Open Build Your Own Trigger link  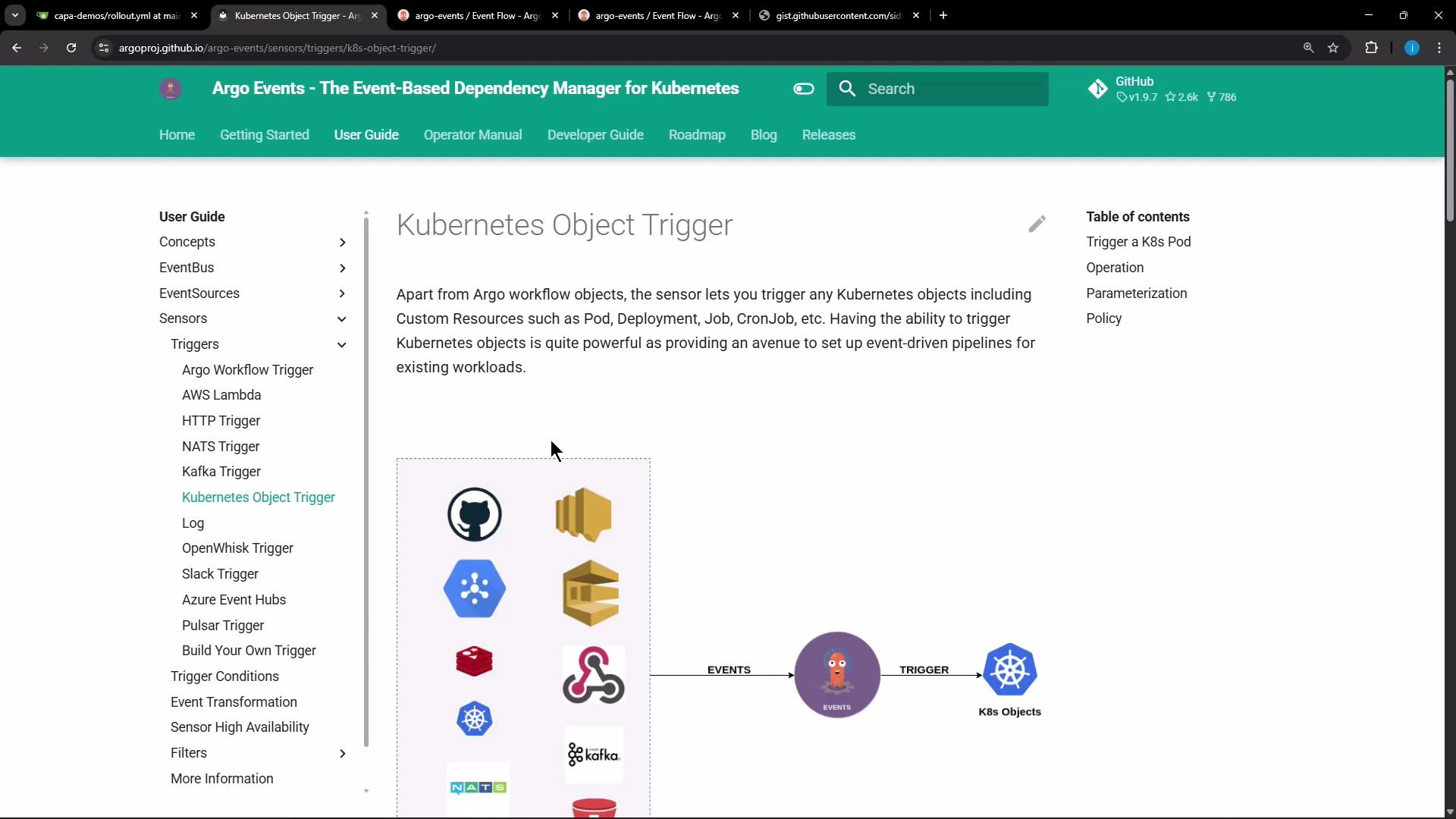[249, 651]
